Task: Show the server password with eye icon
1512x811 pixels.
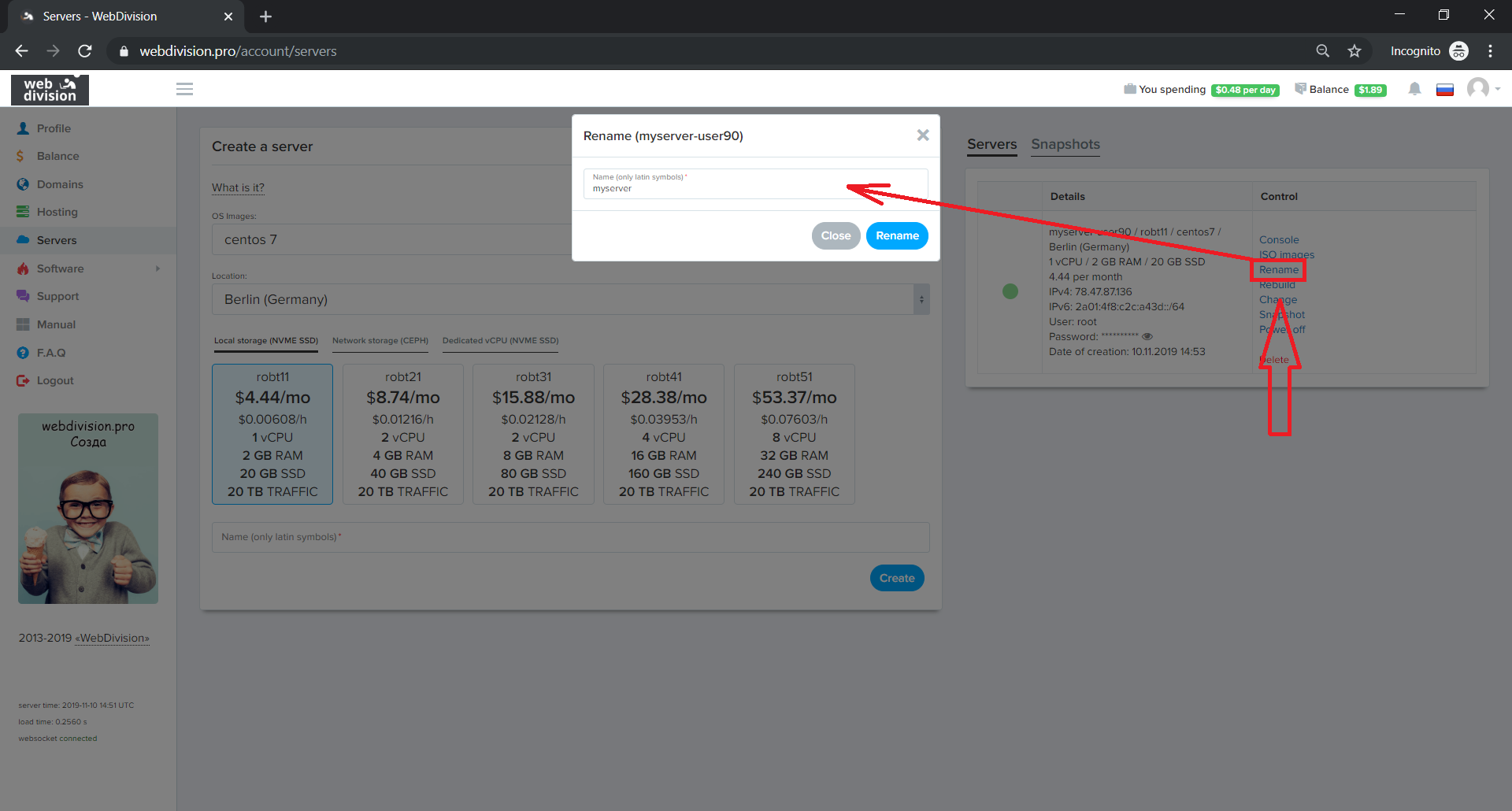Action: coord(1147,337)
